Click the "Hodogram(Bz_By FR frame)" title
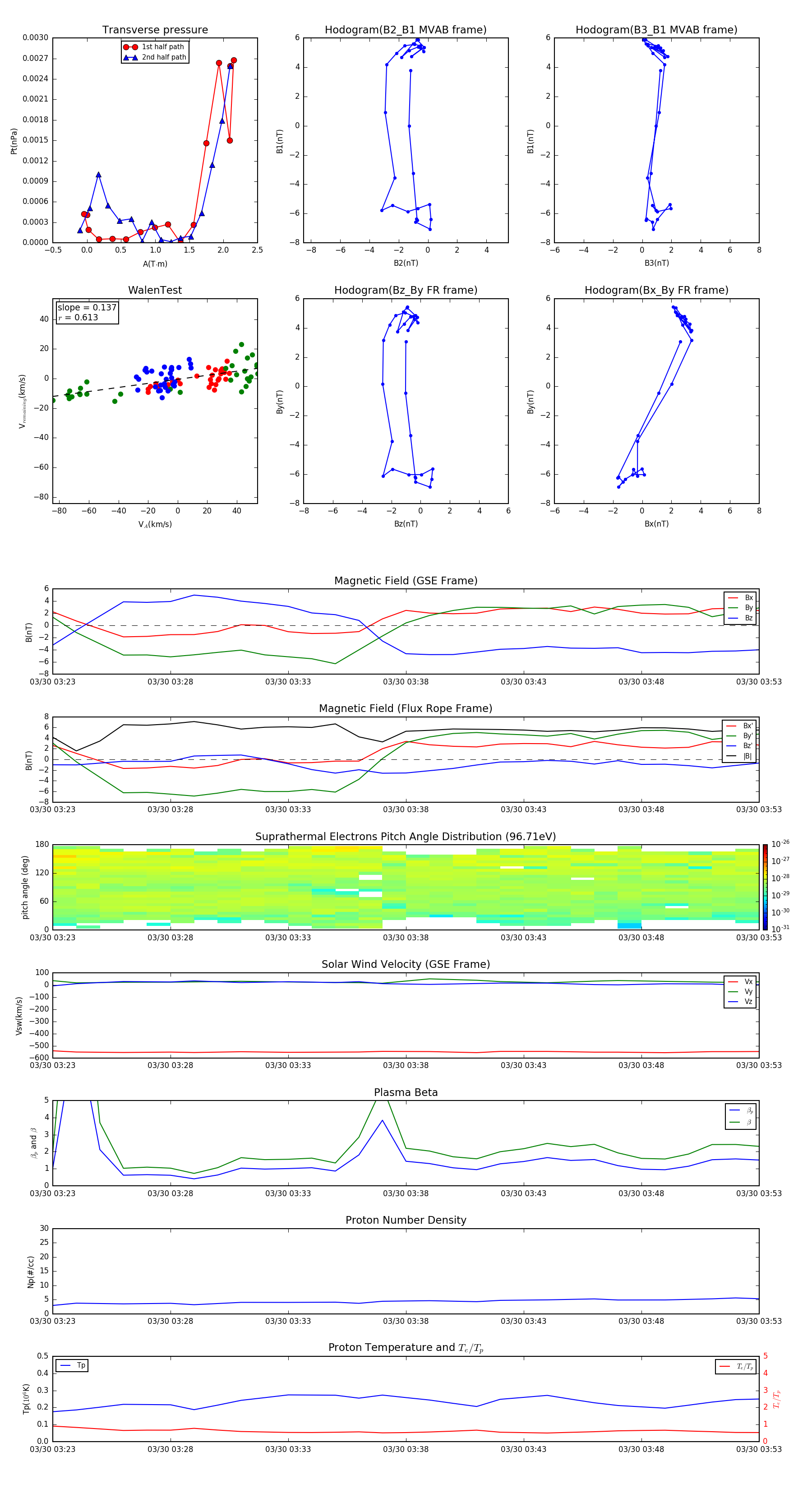 coord(406,290)
